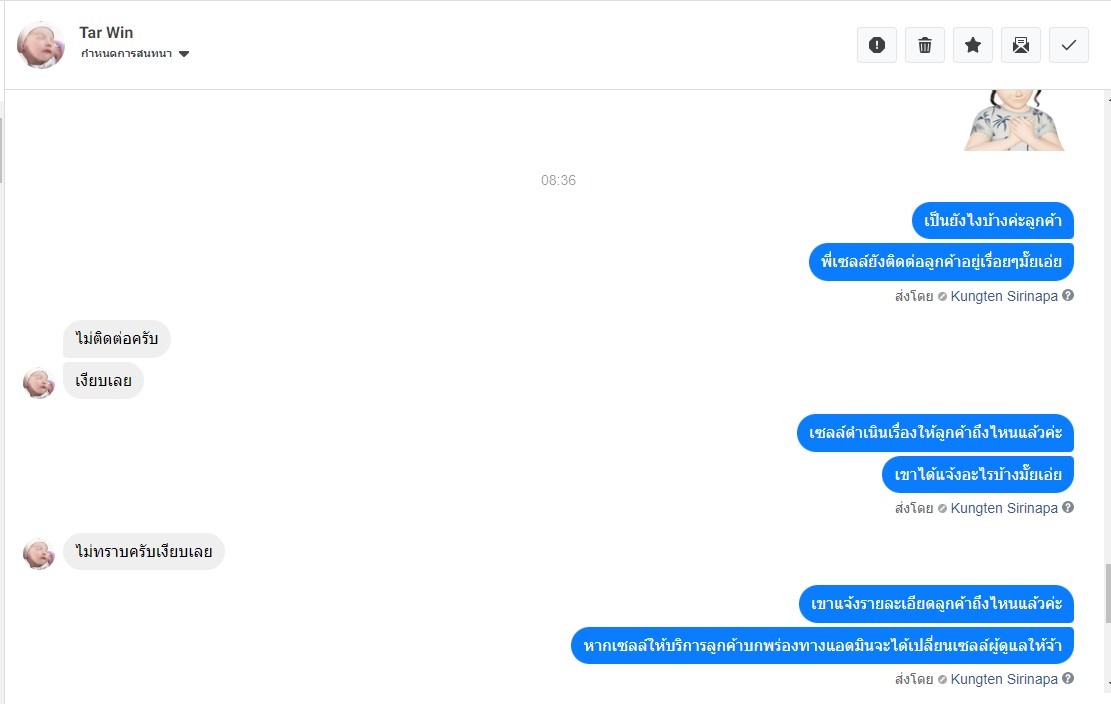Screen dimensions: 1111x704
Task: Click Tar Win avatar beside เงียบเลย message
Action: point(38,382)
